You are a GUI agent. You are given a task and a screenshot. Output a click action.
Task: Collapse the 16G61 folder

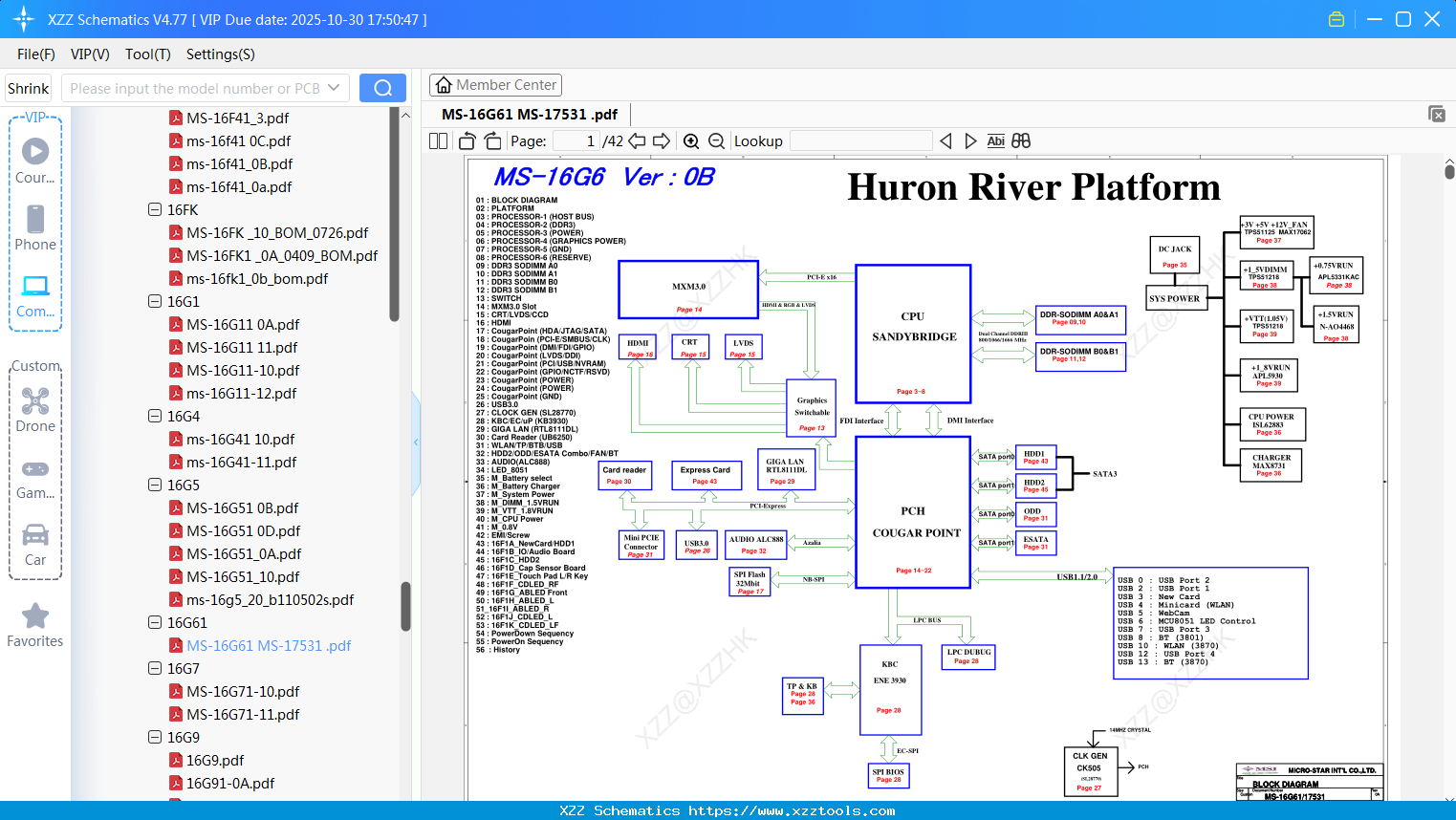click(155, 622)
